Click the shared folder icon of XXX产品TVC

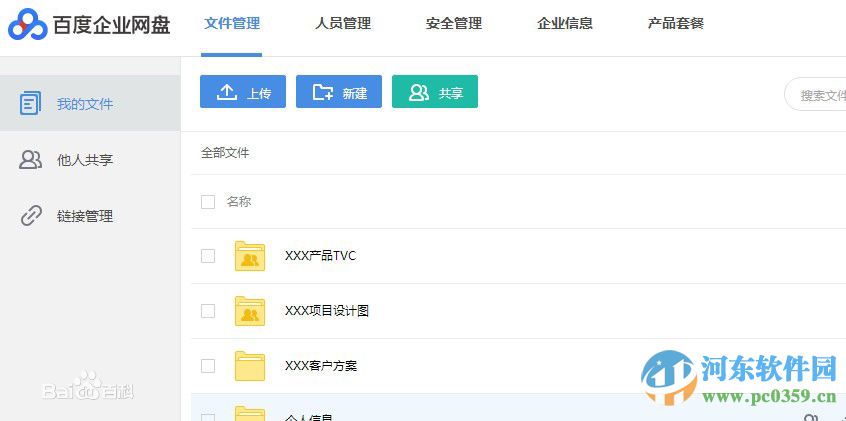point(250,256)
